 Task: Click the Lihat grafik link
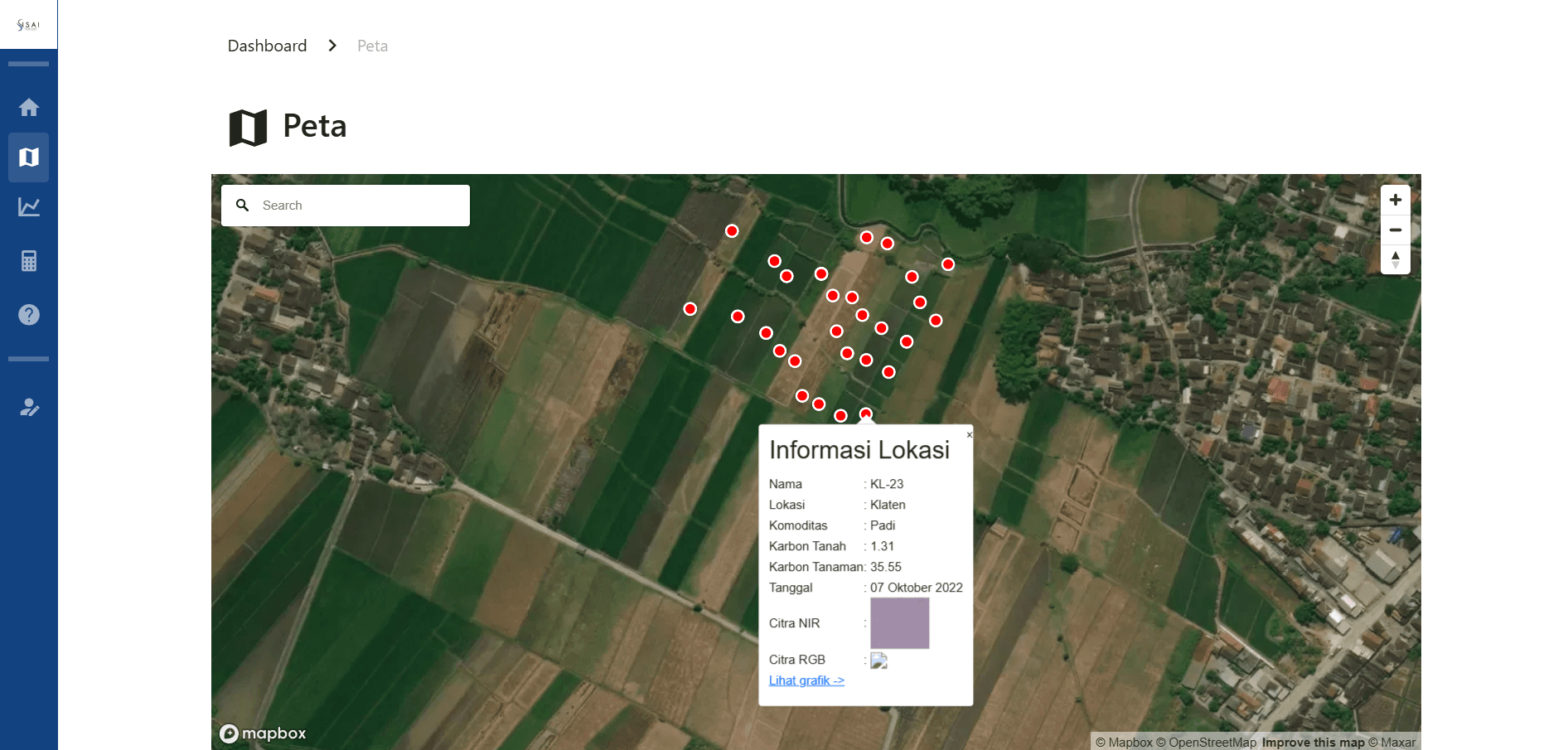tap(806, 680)
